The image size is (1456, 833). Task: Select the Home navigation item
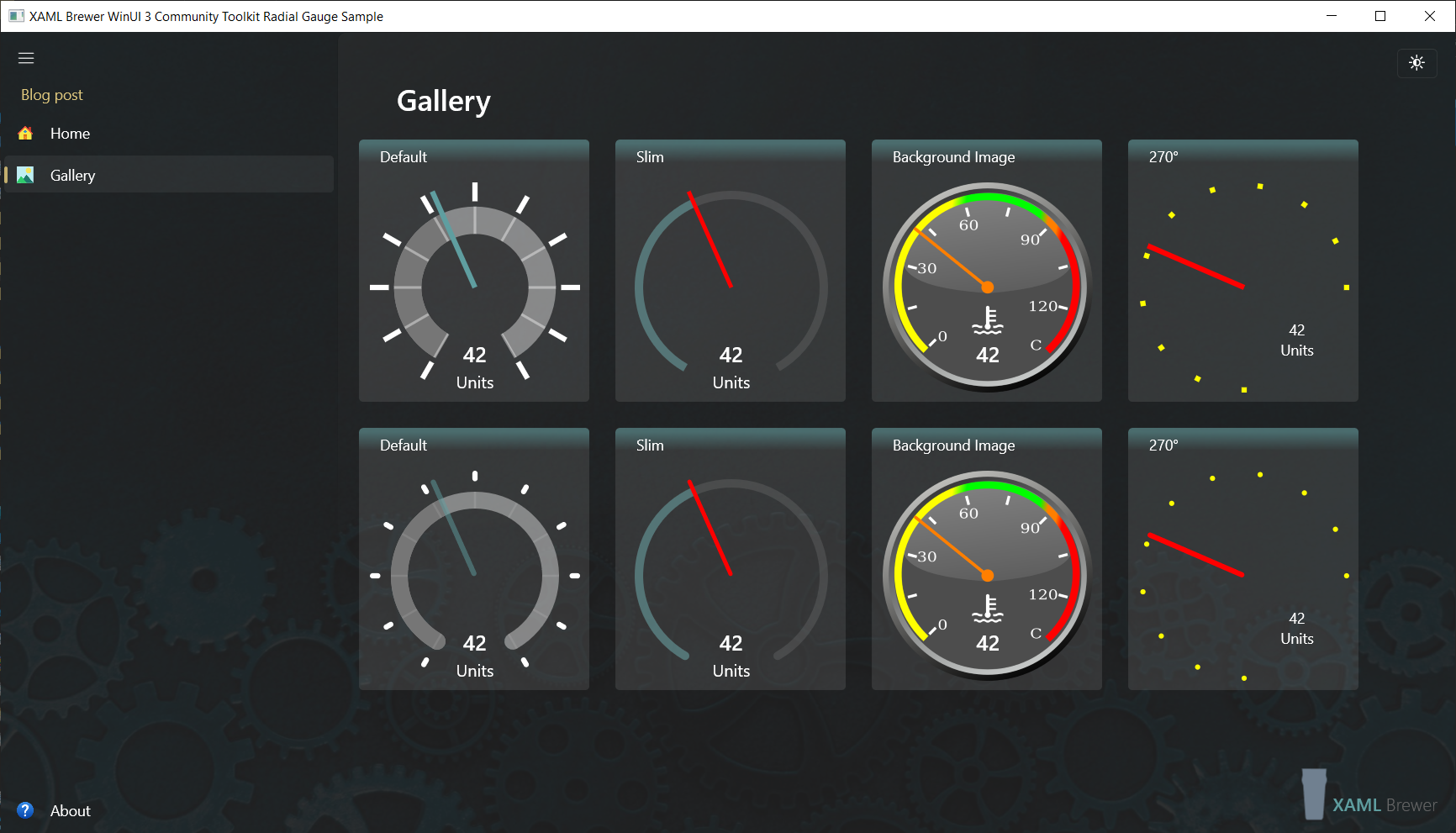coord(70,134)
